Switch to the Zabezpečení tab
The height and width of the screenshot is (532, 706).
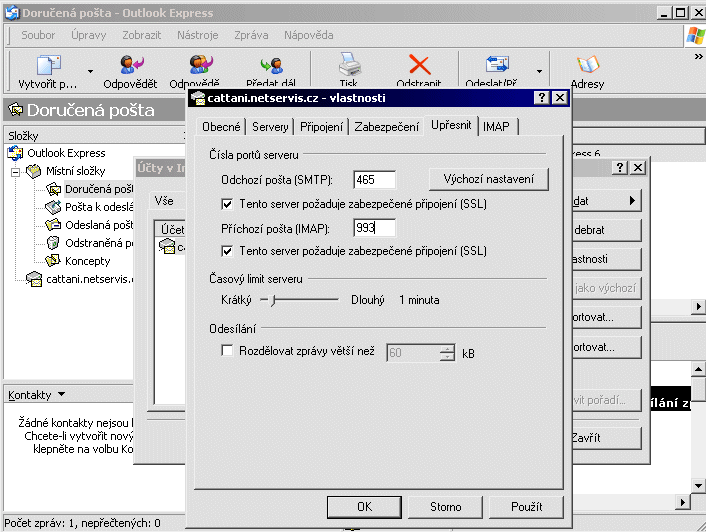click(x=386, y=127)
